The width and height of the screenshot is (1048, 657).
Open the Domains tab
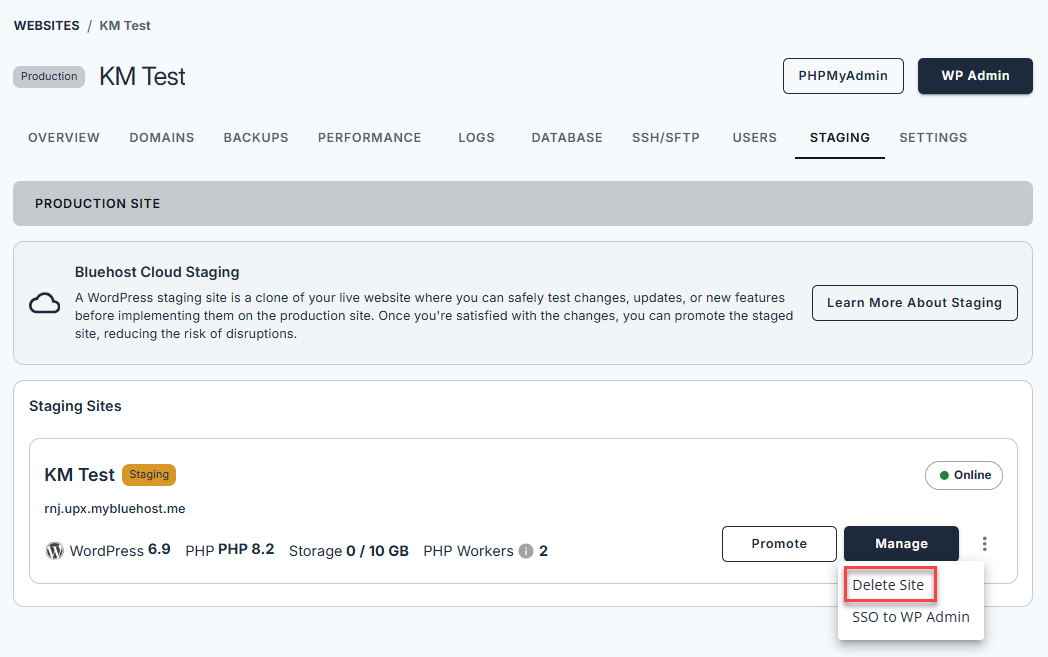(x=162, y=138)
